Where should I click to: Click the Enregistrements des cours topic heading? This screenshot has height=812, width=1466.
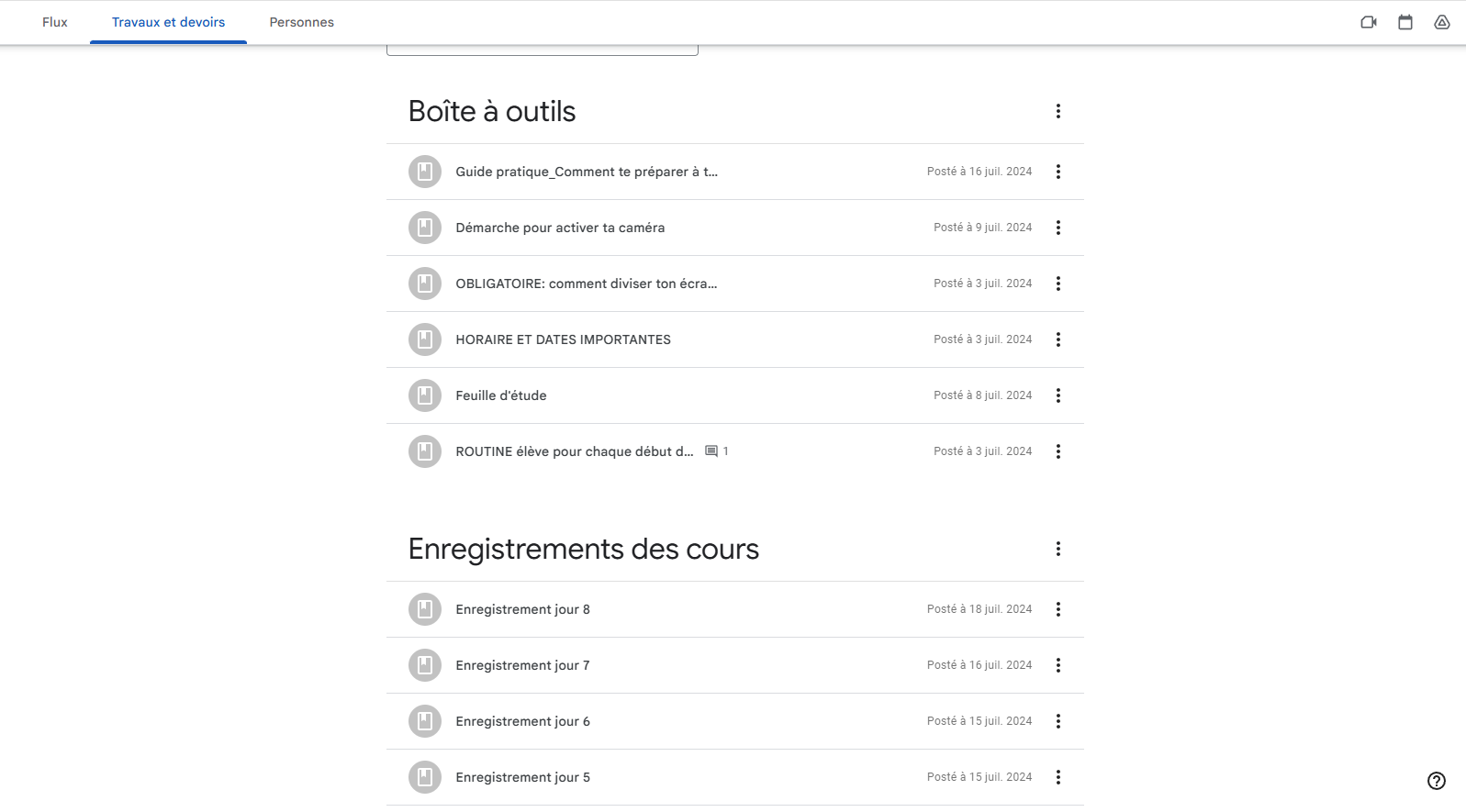(x=584, y=549)
